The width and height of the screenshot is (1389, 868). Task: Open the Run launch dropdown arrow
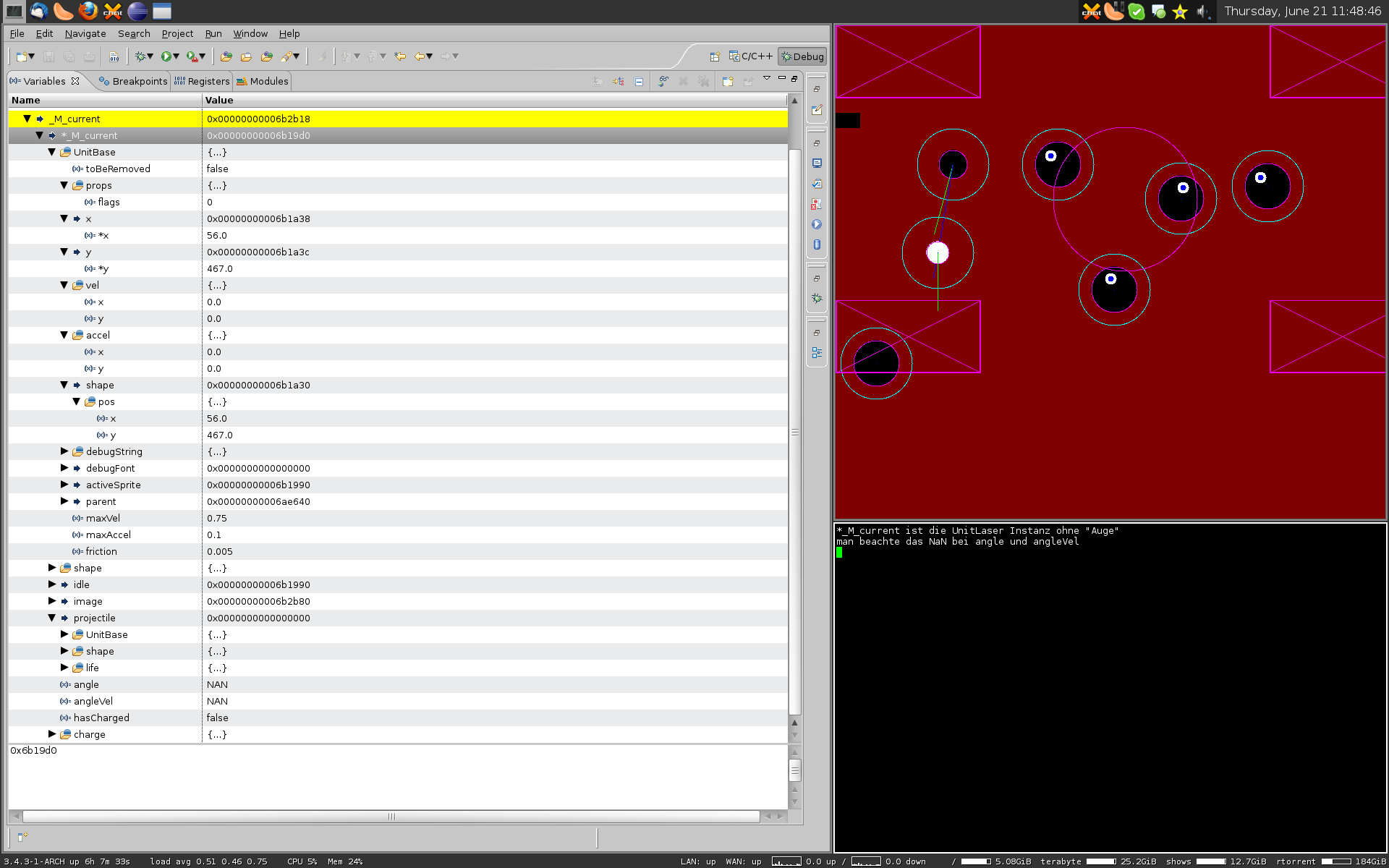click(177, 56)
